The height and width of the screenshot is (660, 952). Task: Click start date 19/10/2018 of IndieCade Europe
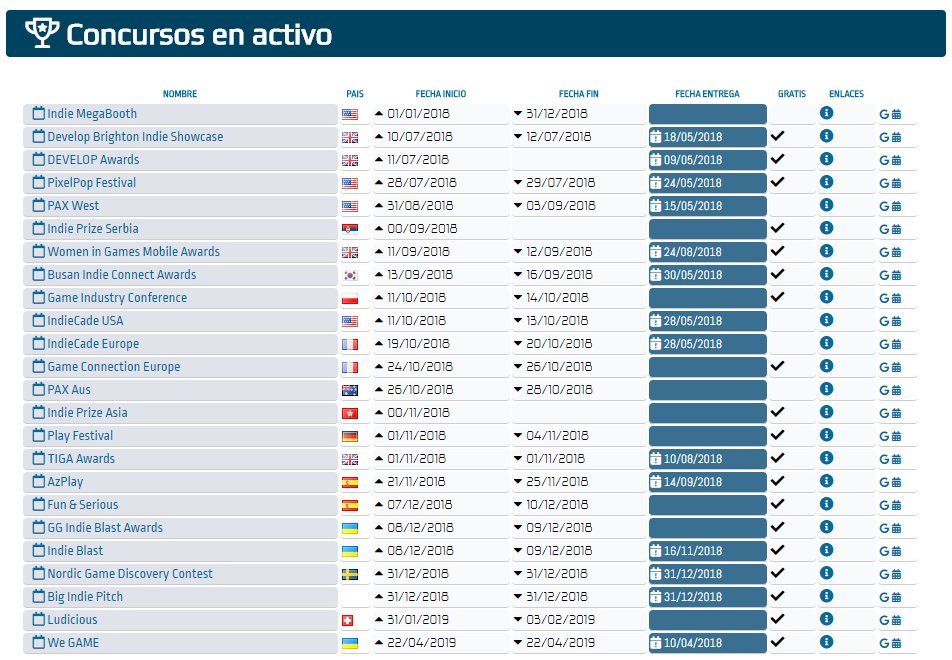click(418, 344)
